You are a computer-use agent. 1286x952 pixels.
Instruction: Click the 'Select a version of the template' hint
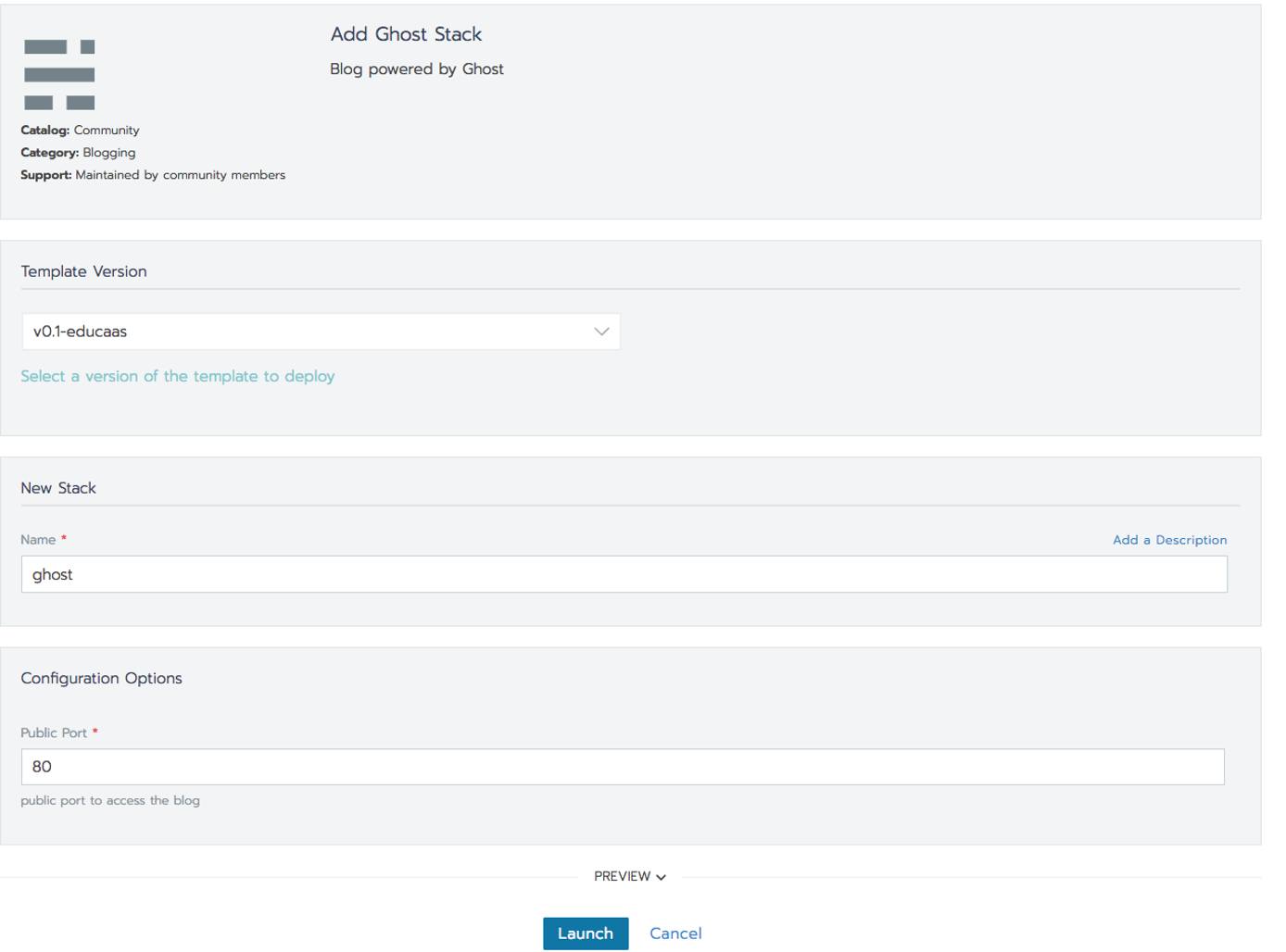tap(178, 376)
